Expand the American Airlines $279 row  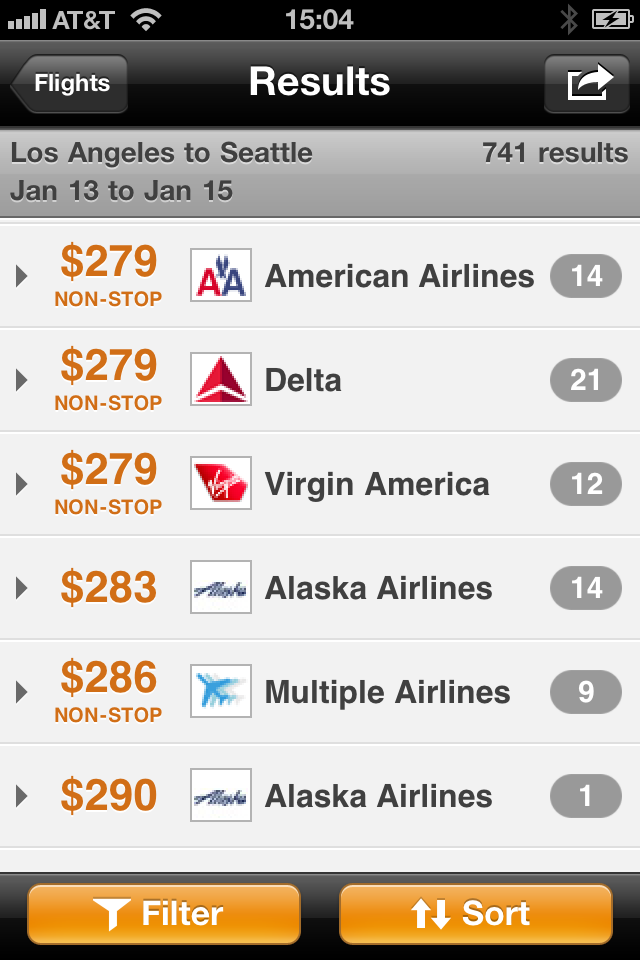click(x=22, y=276)
